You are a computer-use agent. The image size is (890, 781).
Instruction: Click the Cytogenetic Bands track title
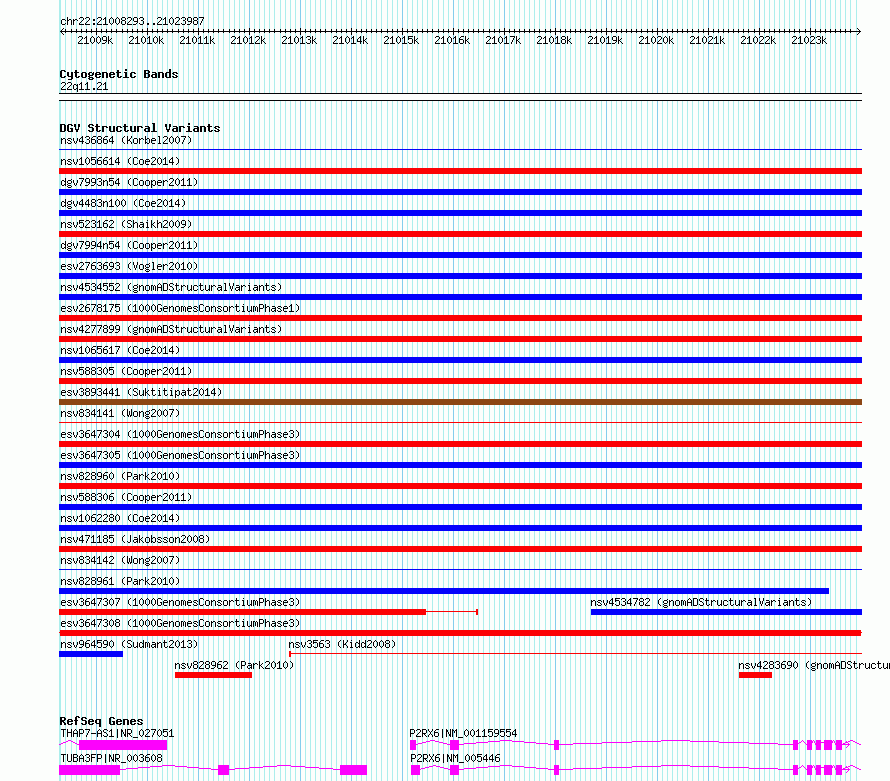tap(119, 74)
